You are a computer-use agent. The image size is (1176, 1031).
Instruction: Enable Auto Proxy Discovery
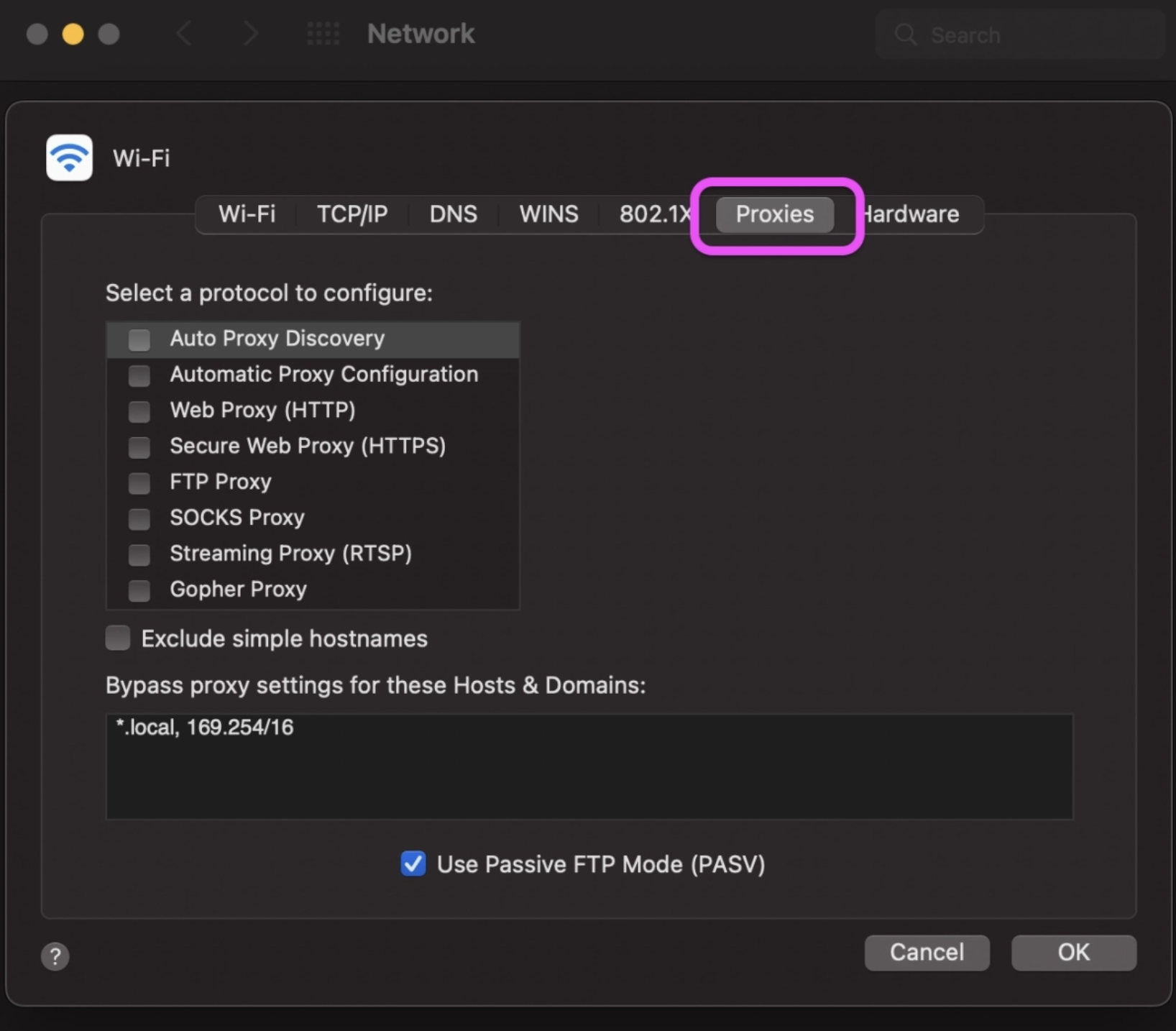(139, 339)
